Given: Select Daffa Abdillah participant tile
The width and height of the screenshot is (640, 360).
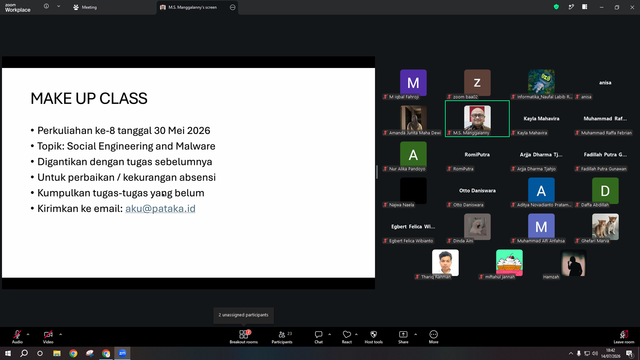Looking at the screenshot, I should point(605,192).
